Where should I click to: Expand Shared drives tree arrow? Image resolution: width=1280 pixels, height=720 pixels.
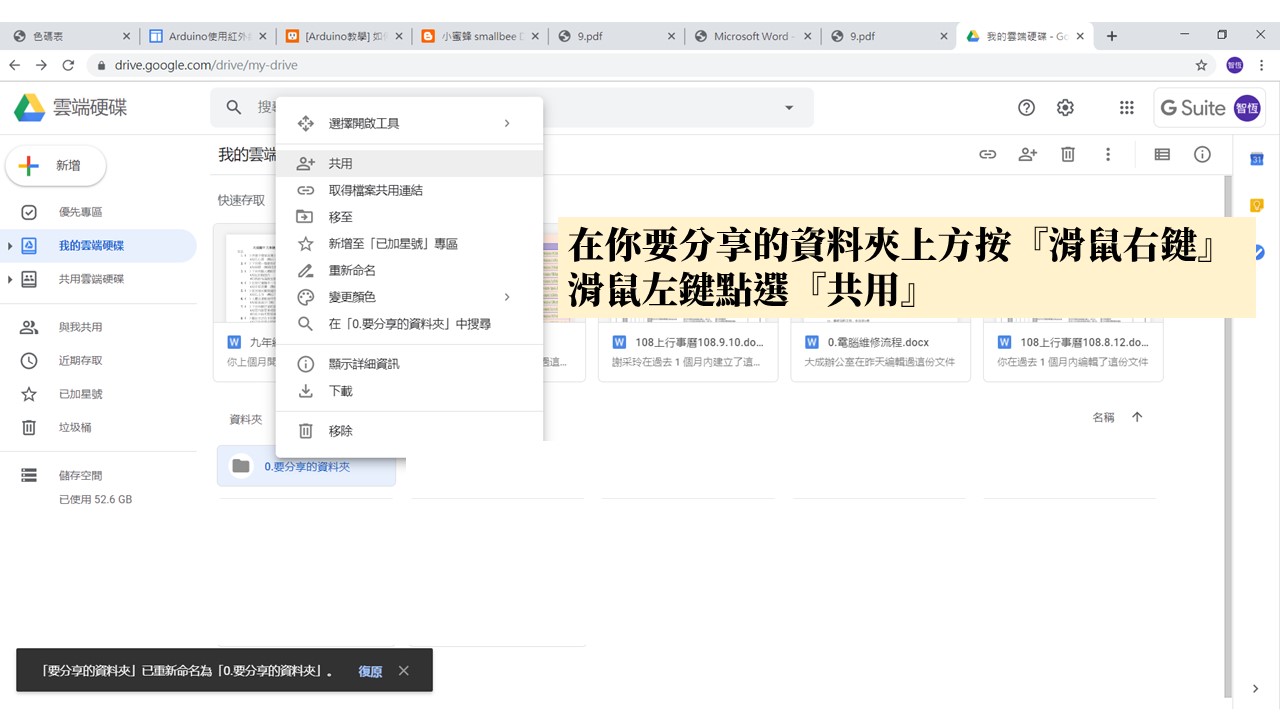tap(10, 279)
